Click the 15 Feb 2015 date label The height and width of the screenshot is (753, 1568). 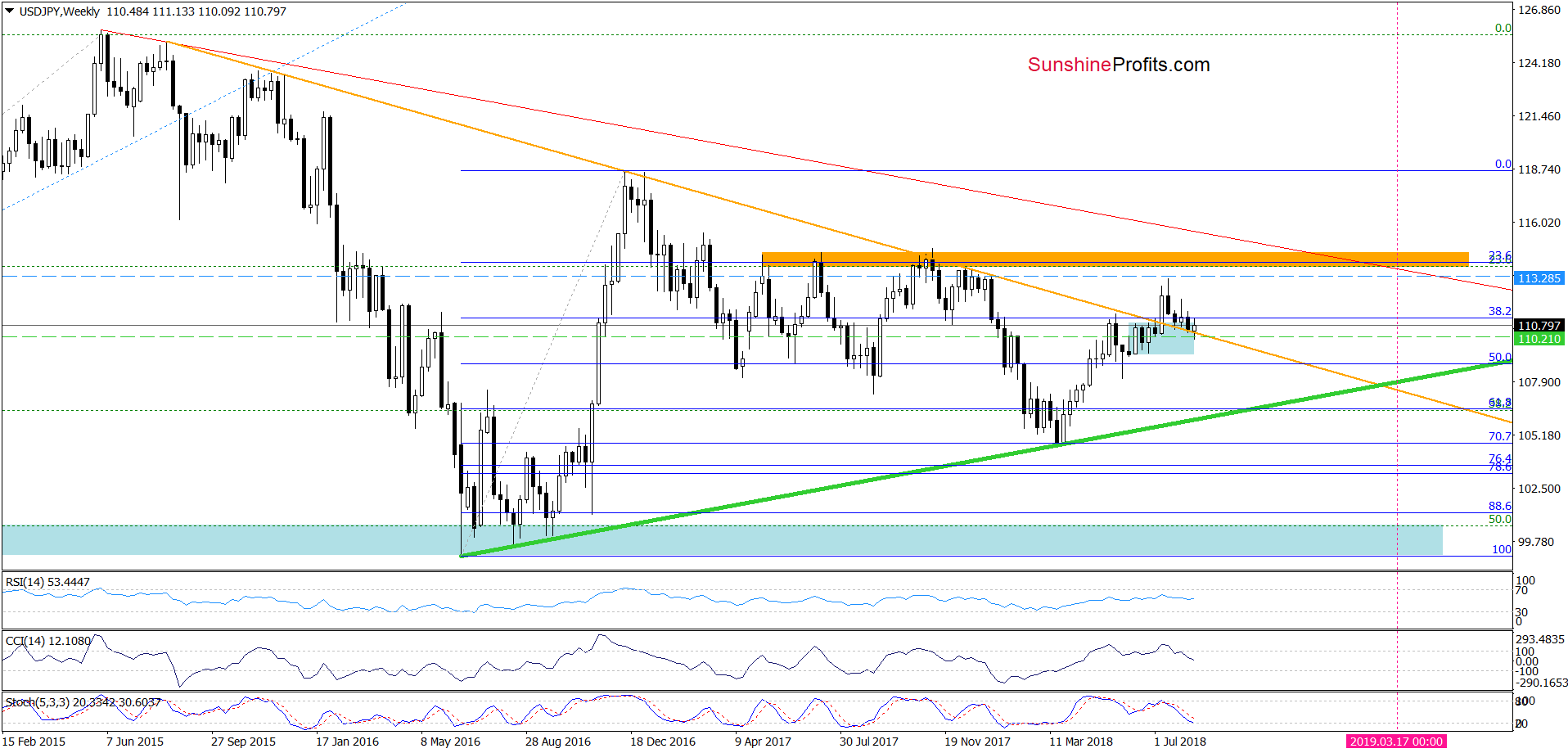coord(34,742)
